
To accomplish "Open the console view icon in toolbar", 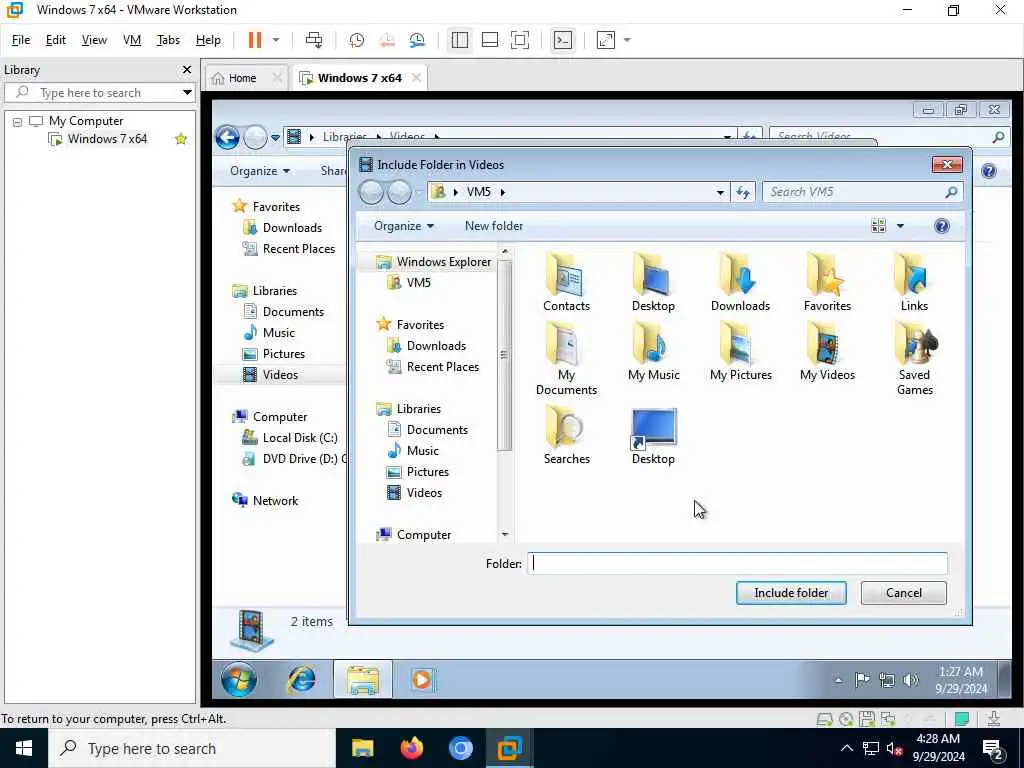I will pyautogui.click(x=562, y=40).
